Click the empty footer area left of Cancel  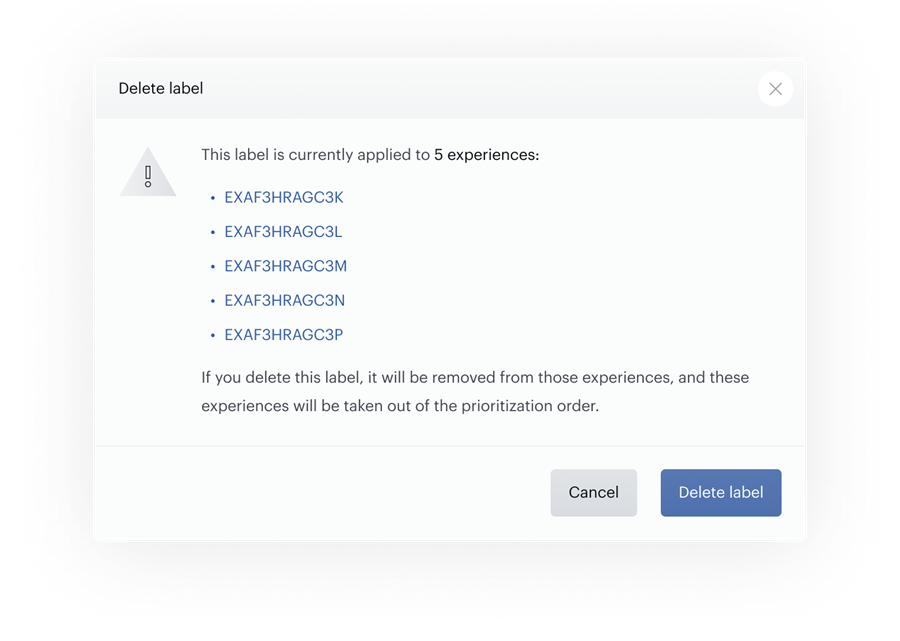323,492
